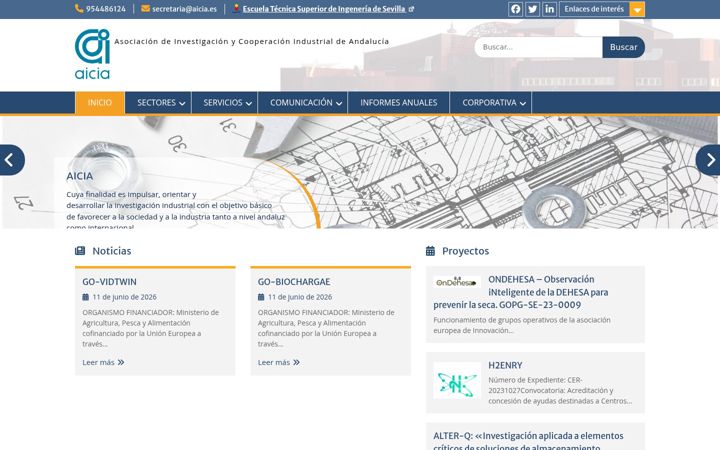Click the Enlaces de interés label

tap(594, 9)
